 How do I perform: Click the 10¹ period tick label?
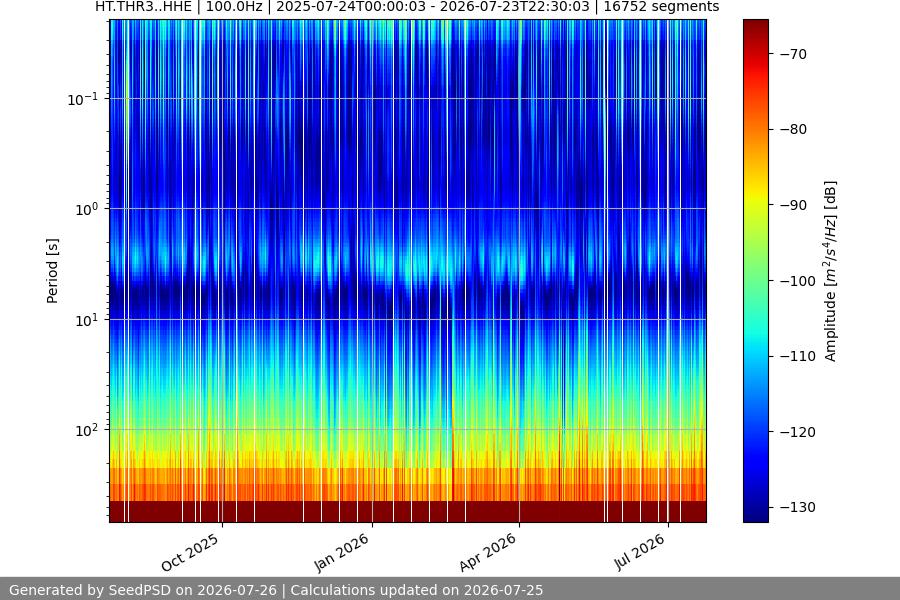87,320
